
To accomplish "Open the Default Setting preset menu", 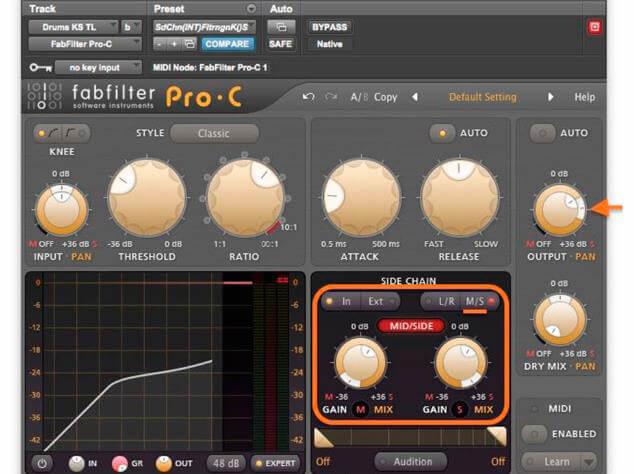I will (482, 97).
